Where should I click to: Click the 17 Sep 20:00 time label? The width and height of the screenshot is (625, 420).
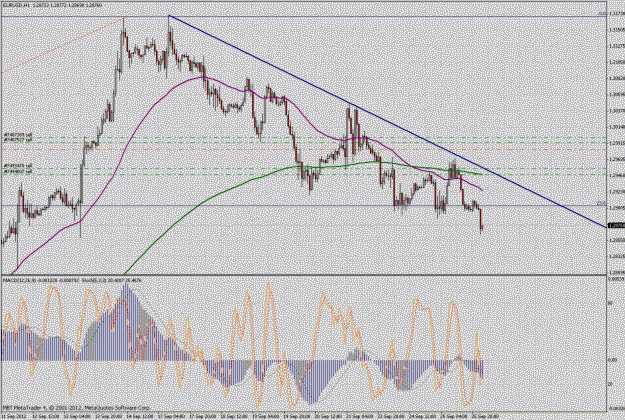pos(203,416)
